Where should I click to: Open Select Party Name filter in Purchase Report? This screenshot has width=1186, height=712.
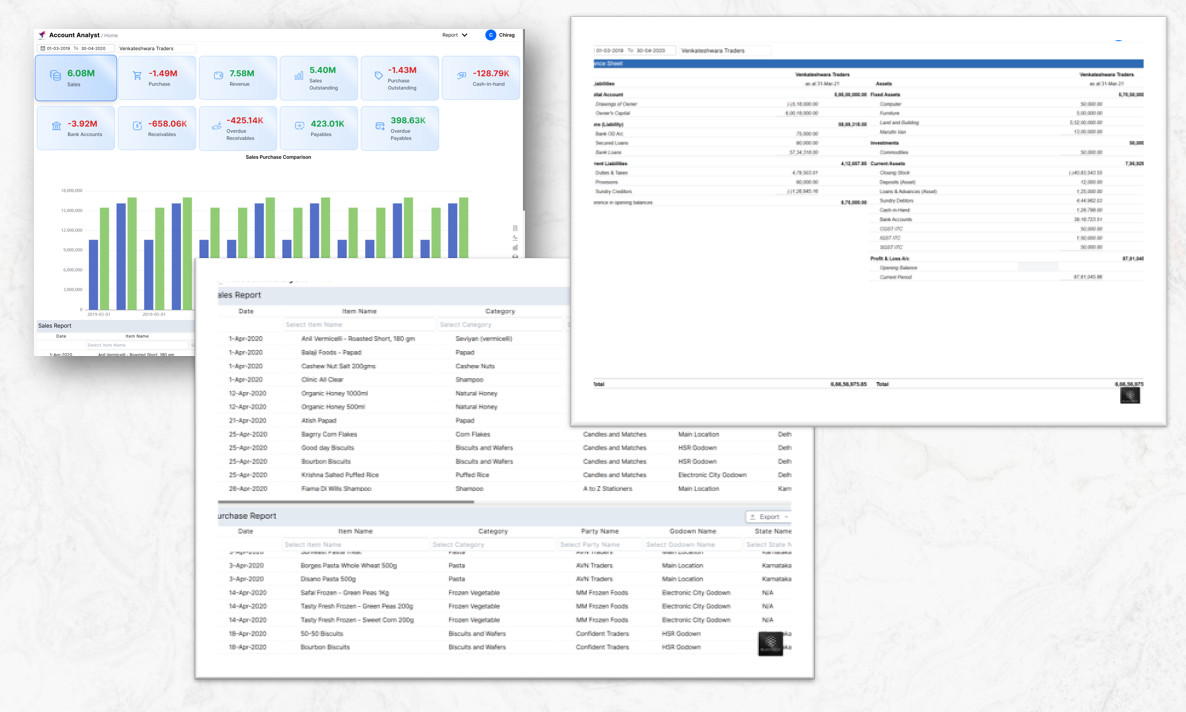(x=598, y=545)
